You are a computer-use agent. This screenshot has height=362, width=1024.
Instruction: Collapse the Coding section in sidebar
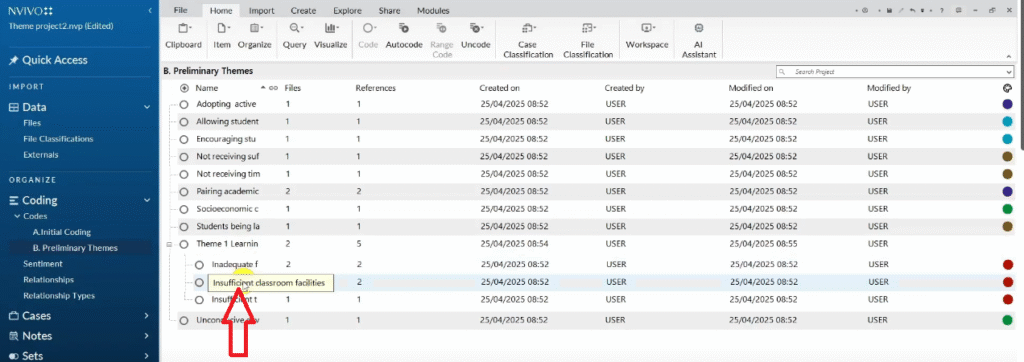147,201
